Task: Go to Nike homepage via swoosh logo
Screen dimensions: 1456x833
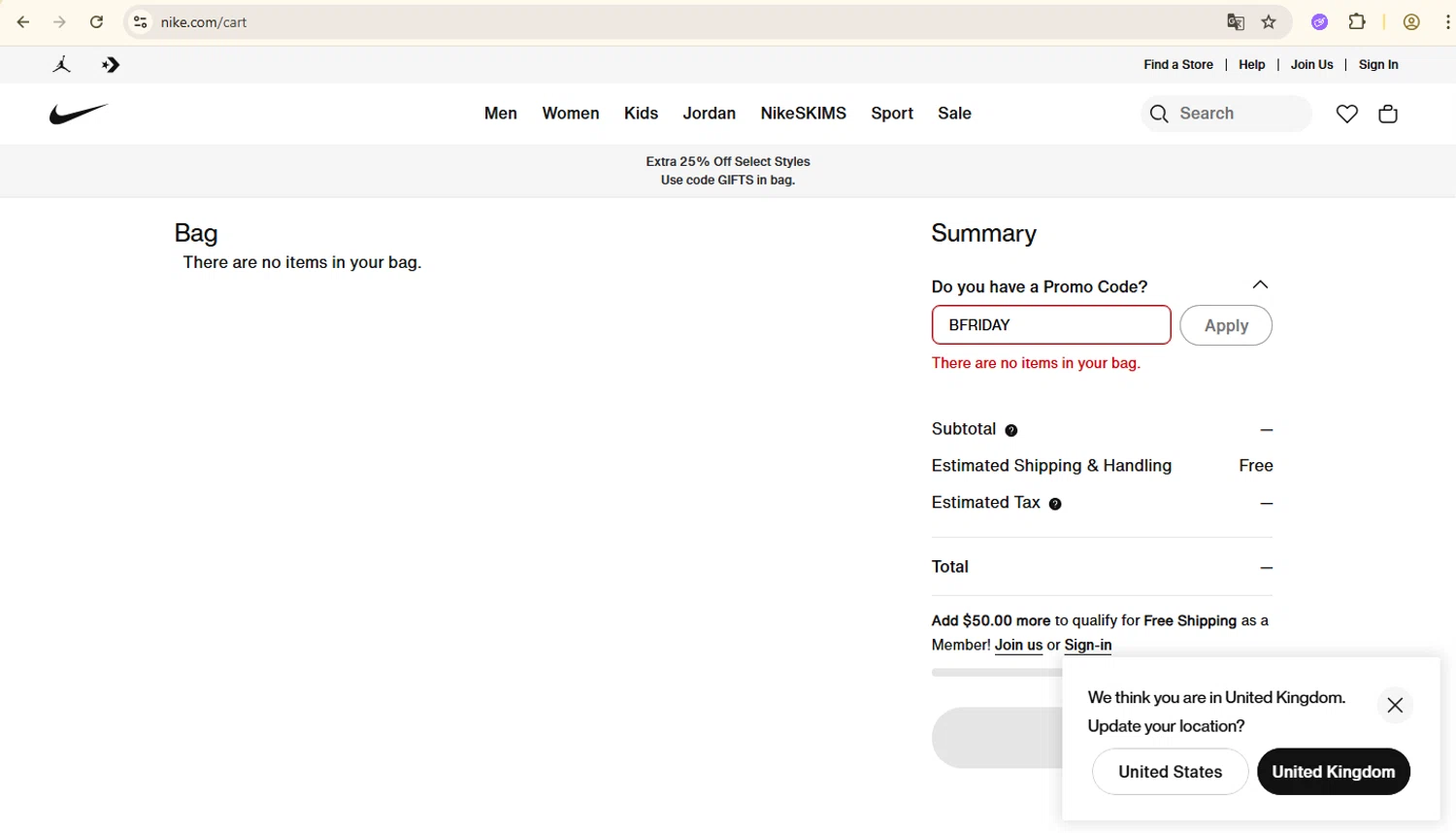Action: (79, 114)
